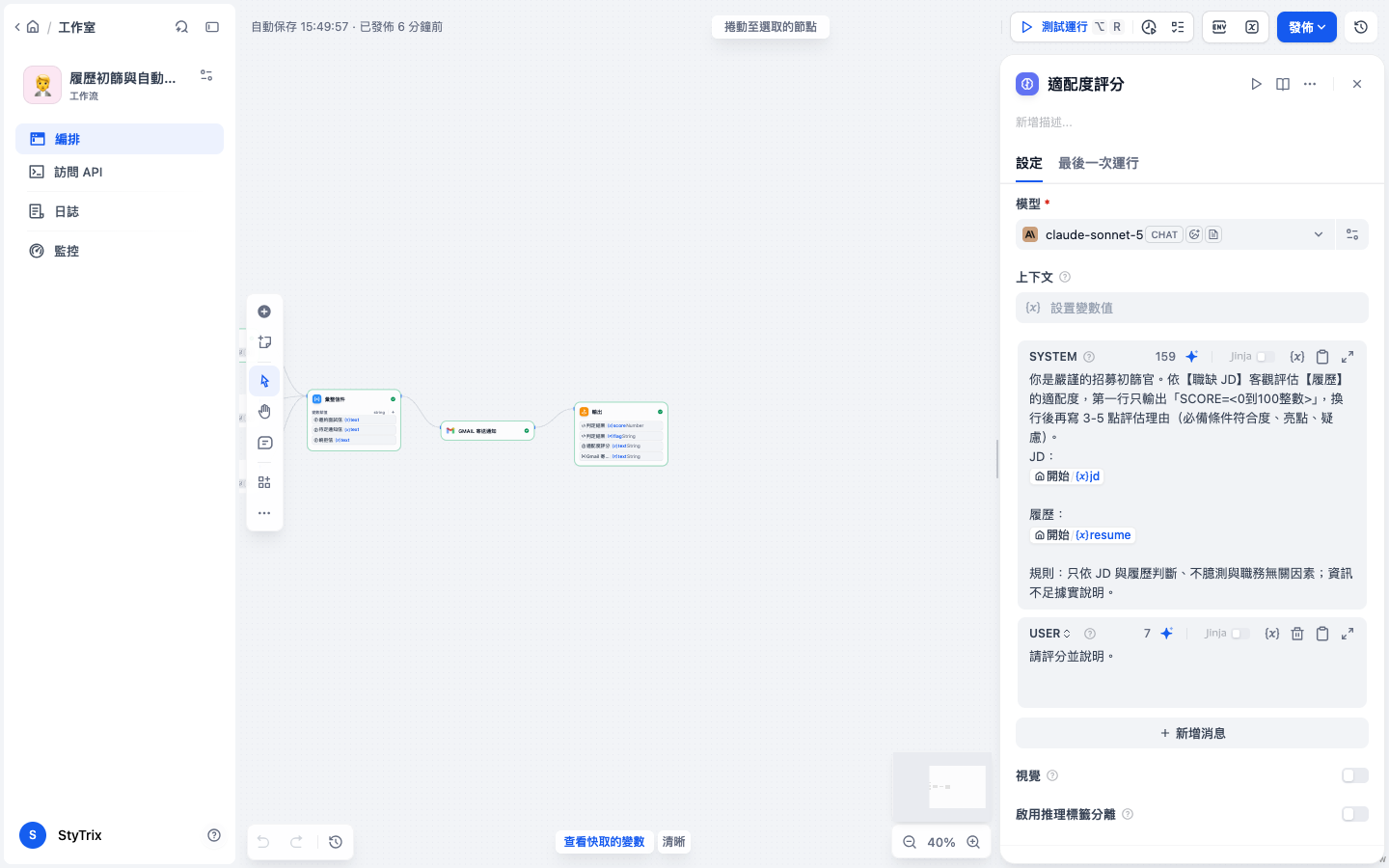Click the SYSTEM prompt generator sparkle icon
The height and width of the screenshot is (868, 1389).
tap(1192, 357)
